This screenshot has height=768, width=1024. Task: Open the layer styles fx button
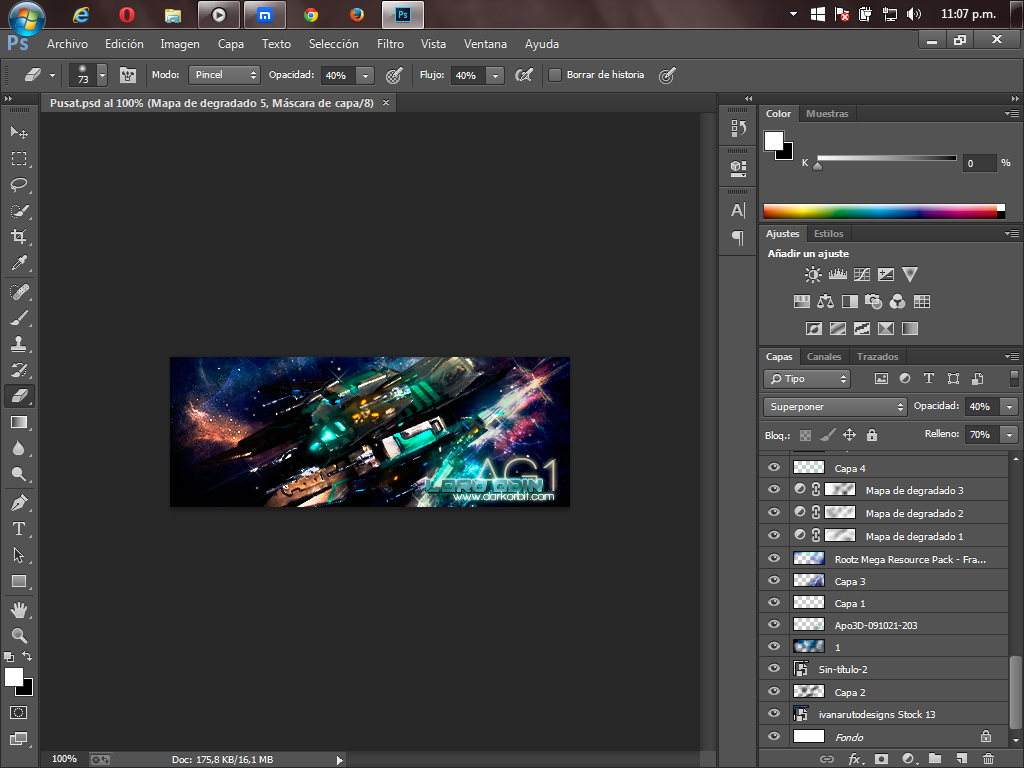(x=854, y=759)
